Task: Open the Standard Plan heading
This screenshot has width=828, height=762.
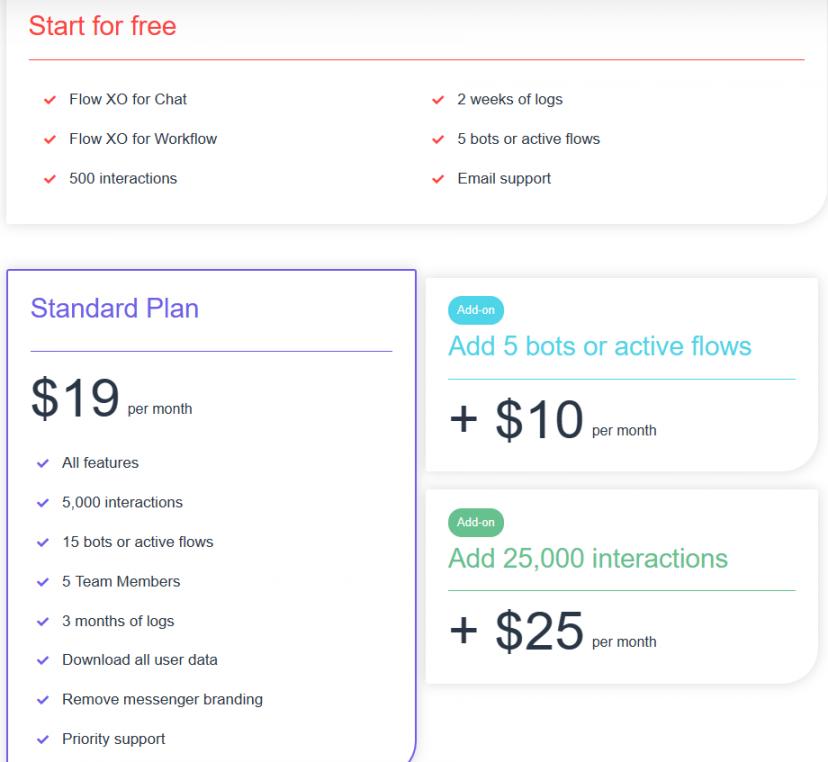Action: (115, 308)
